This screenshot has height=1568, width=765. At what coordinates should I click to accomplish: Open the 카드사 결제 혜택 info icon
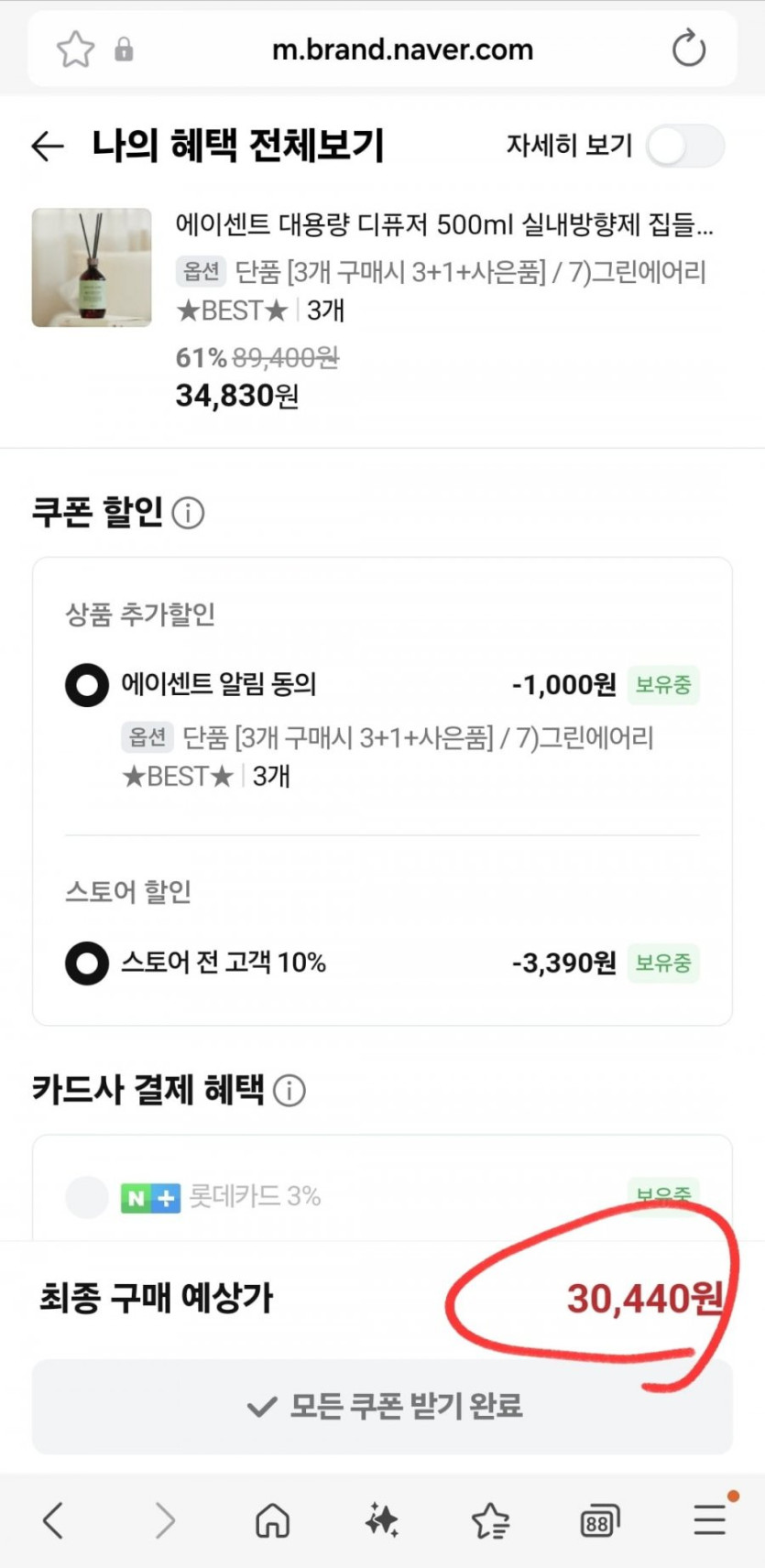click(x=290, y=1091)
